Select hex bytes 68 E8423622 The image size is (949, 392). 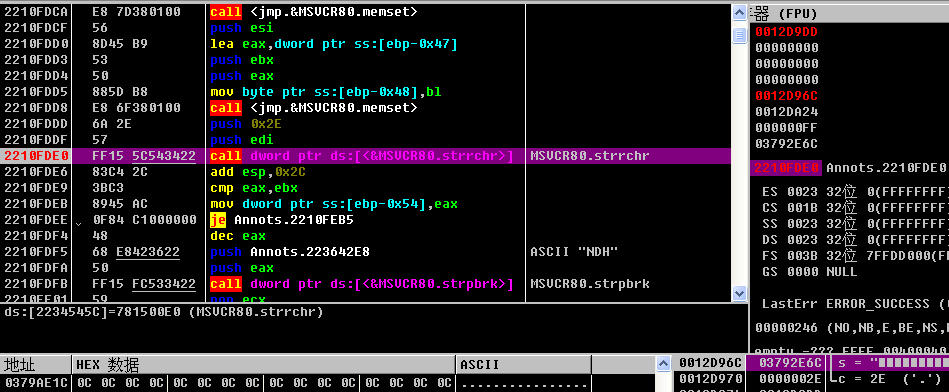click(136, 252)
